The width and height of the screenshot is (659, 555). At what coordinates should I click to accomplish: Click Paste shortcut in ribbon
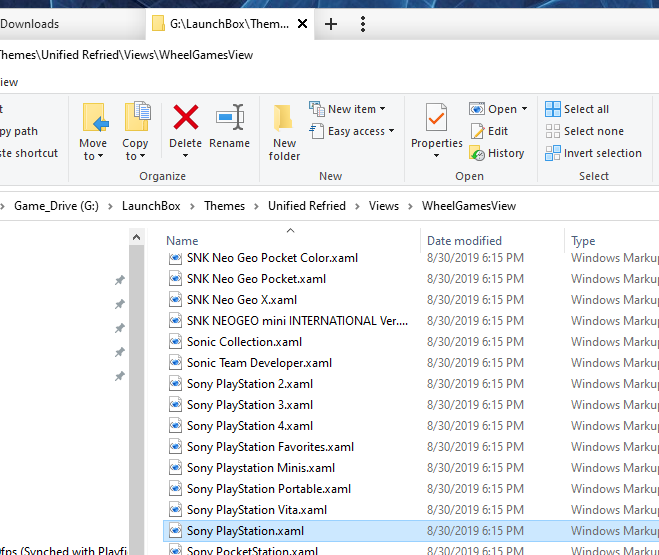click(29, 153)
